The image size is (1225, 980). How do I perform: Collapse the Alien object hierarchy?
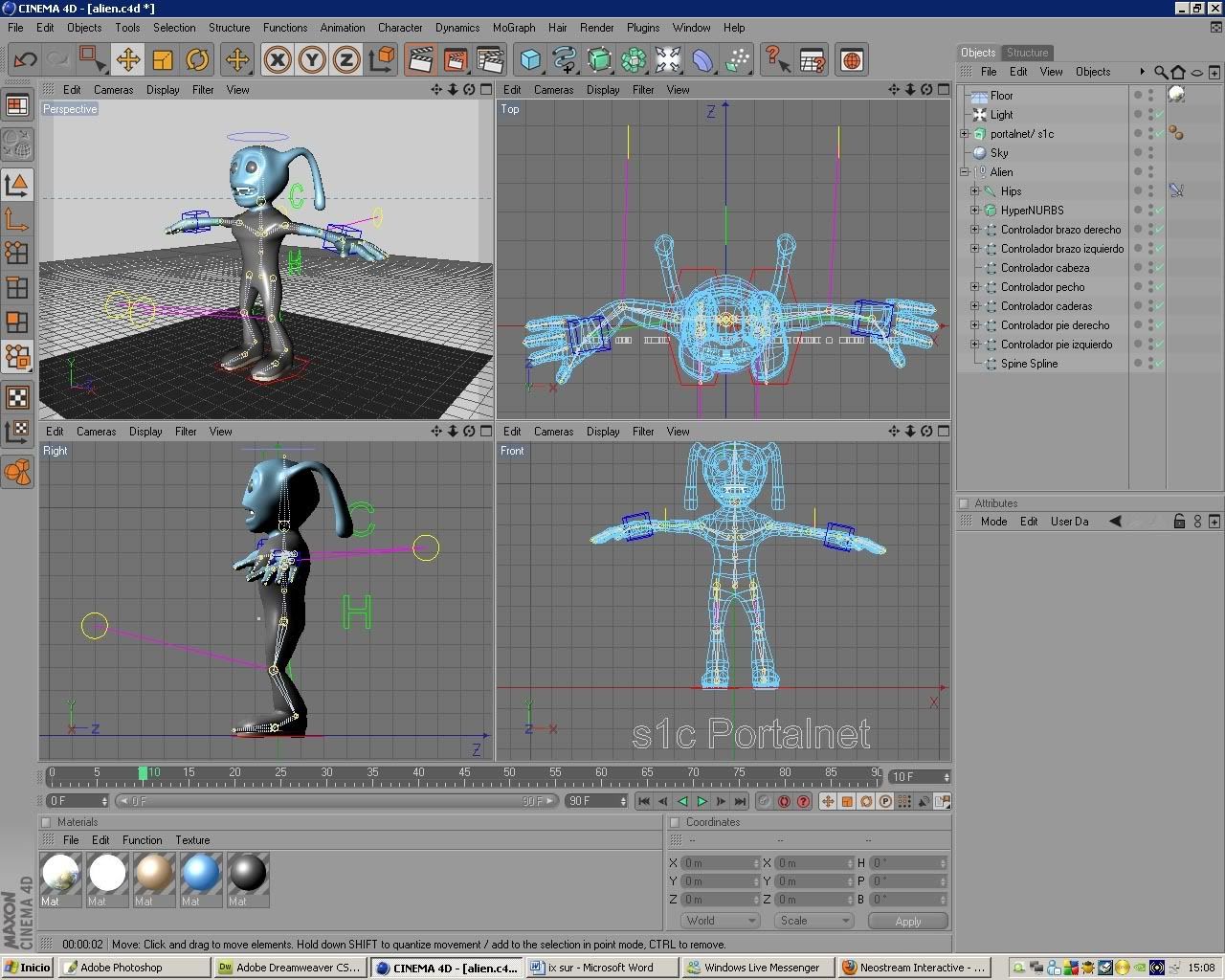click(x=965, y=172)
